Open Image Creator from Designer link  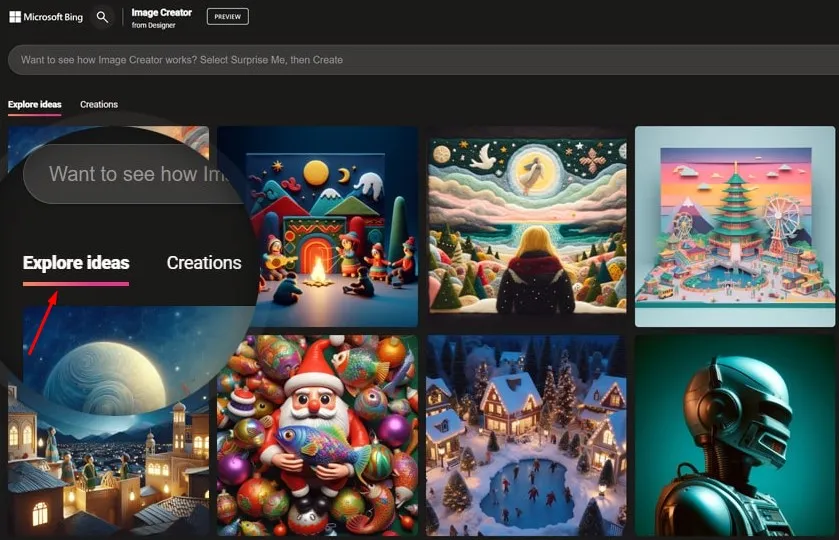pos(161,18)
